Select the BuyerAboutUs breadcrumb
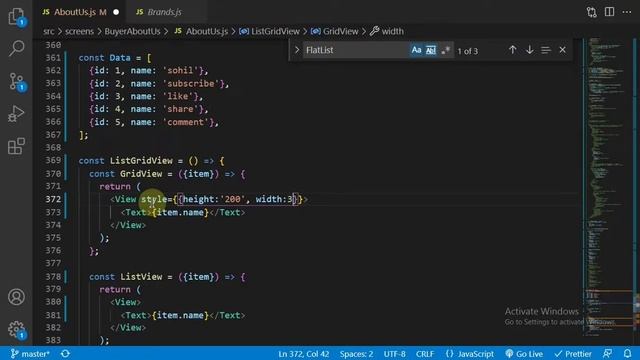Viewport: 640px width, 360px height. pos(132,31)
